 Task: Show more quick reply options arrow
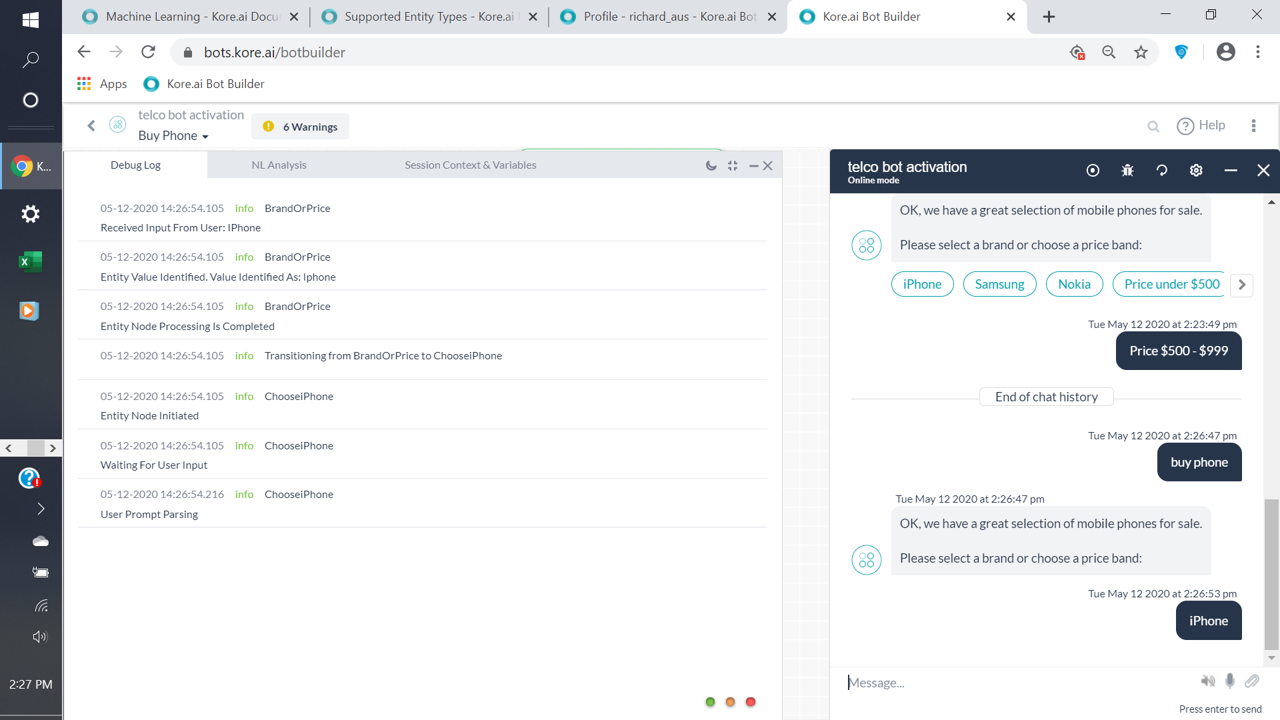(1242, 284)
